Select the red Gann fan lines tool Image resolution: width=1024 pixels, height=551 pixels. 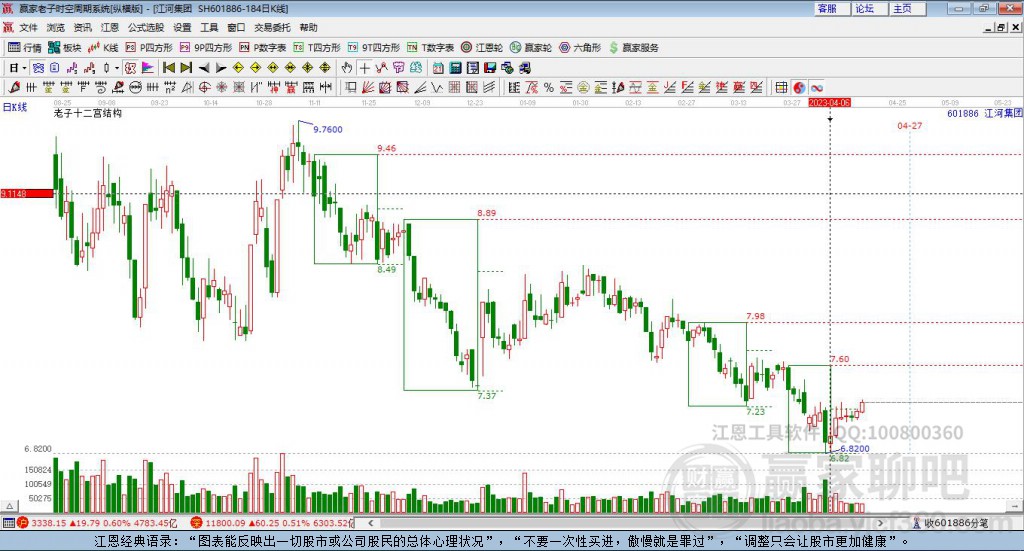(368, 87)
